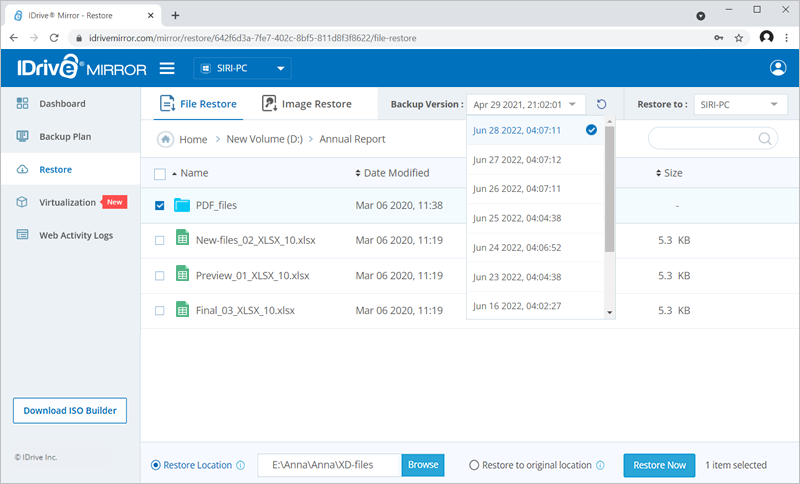Click the browser address bar URL
This screenshot has height=484, width=800.
click(x=253, y=38)
